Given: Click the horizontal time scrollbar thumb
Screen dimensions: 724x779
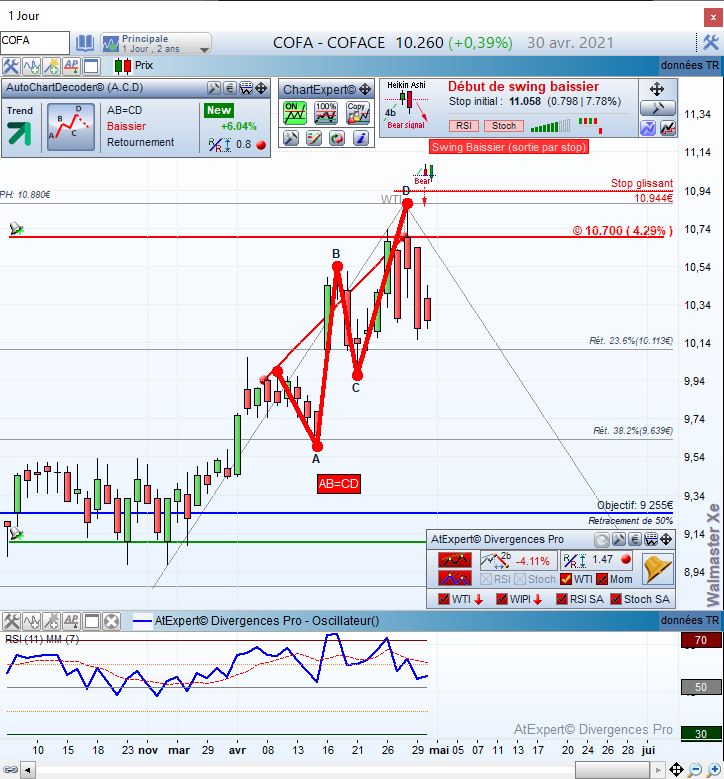Looking at the screenshot, I should tap(612, 771).
